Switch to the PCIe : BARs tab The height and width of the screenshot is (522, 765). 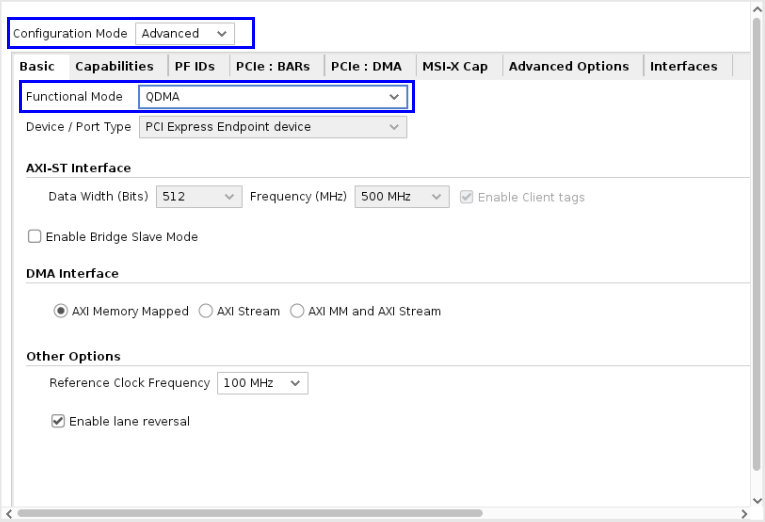[x=272, y=66]
